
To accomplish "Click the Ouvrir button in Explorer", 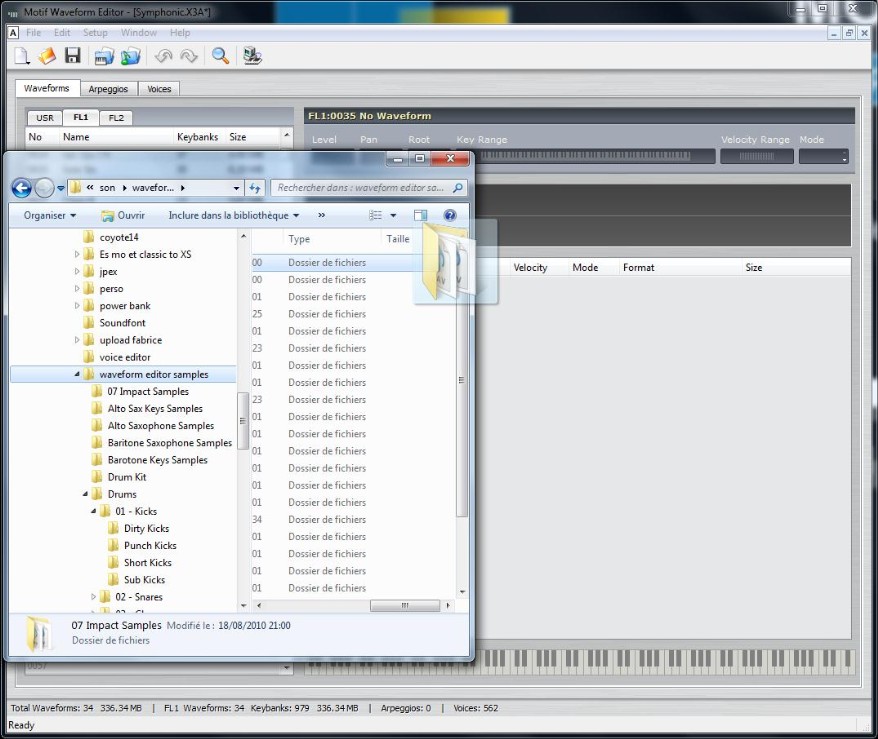I will point(123,216).
